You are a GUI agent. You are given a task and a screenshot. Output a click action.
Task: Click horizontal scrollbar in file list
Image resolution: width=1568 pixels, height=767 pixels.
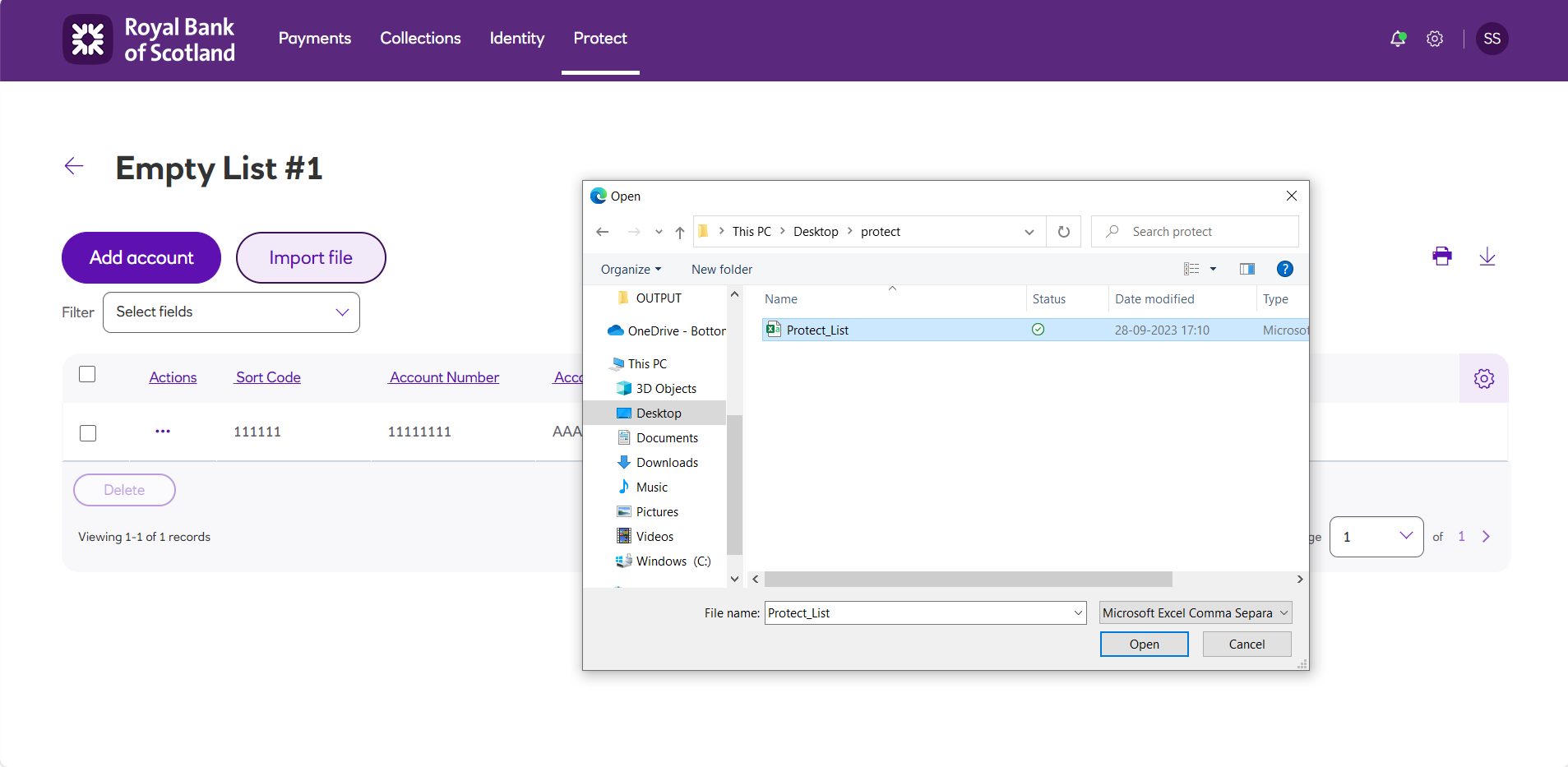pyautogui.click(x=968, y=580)
